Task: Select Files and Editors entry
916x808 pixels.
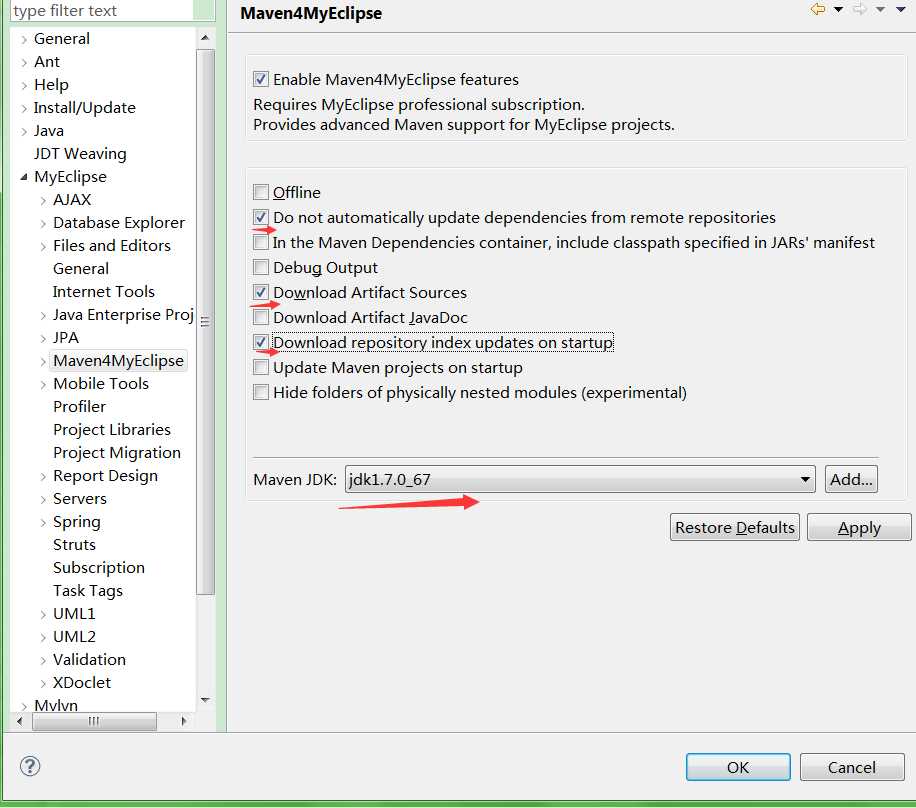Action: [112, 245]
